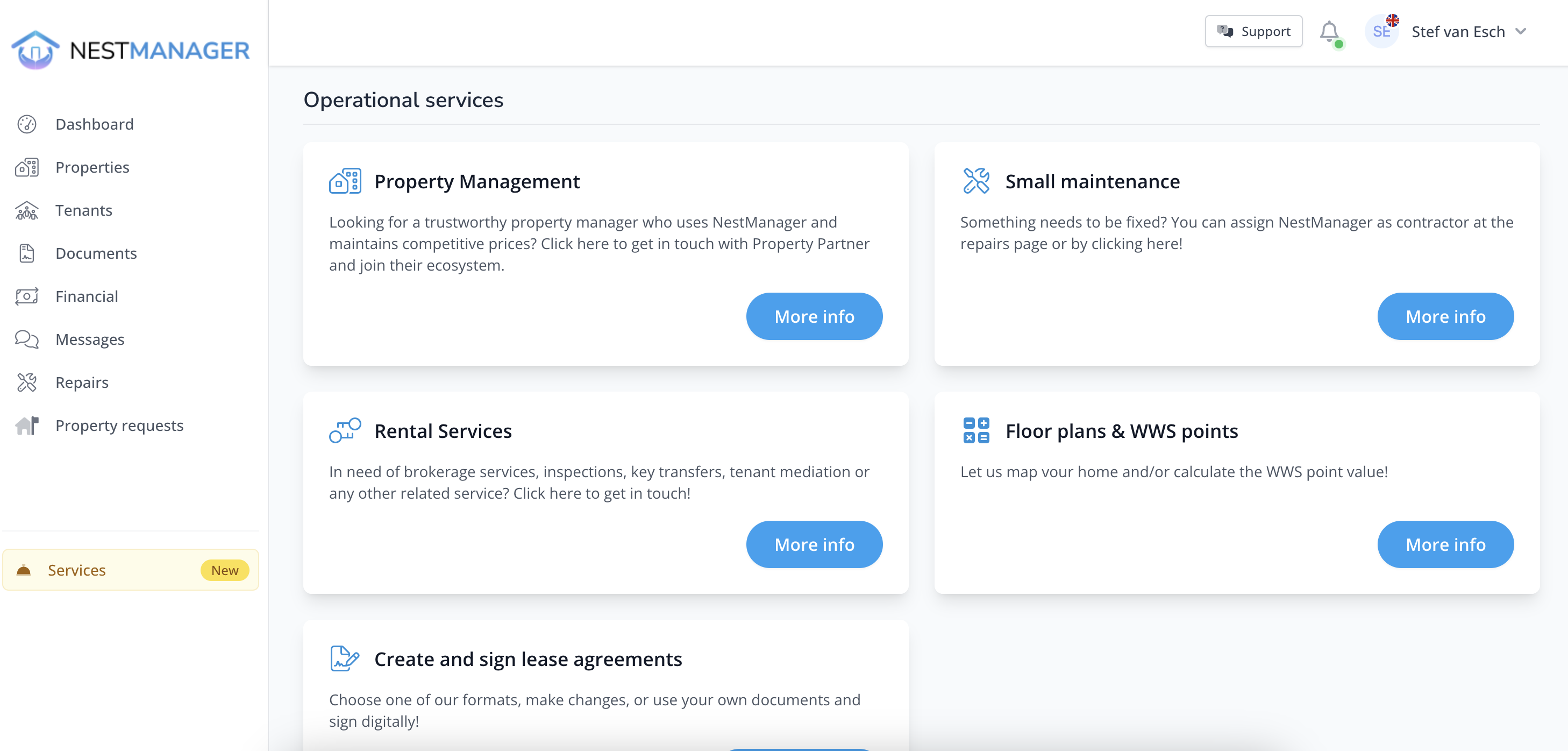Expand the Stef van Esch dropdown chevron
Image resolution: width=1568 pixels, height=751 pixels.
click(x=1521, y=32)
